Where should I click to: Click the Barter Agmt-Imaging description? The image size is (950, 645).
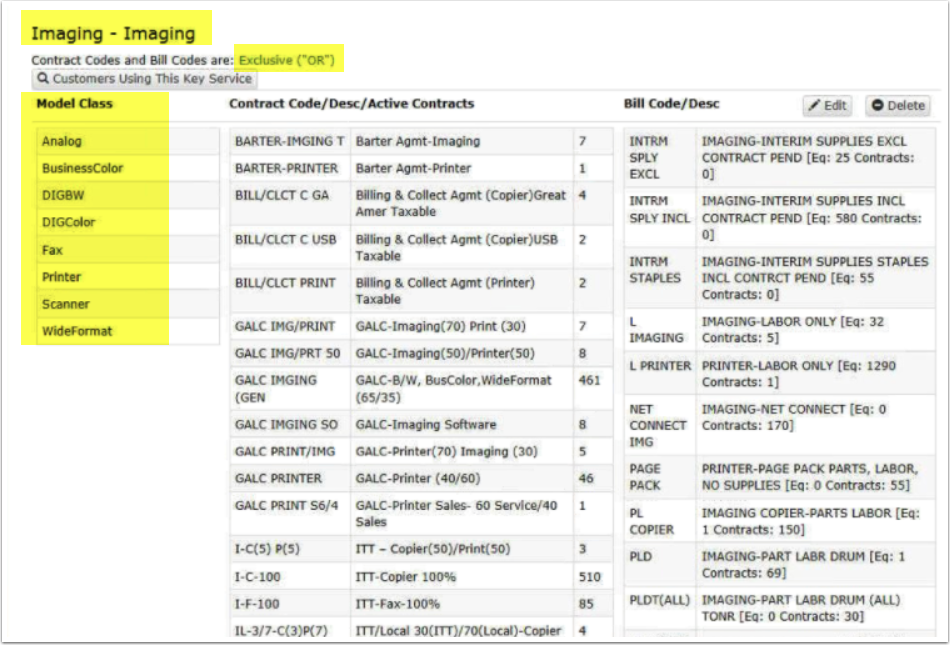[417, 141]
